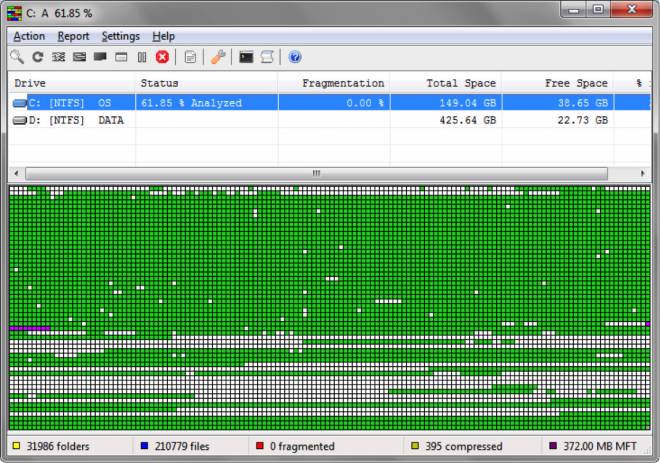Maximize the window

(598, 9)
